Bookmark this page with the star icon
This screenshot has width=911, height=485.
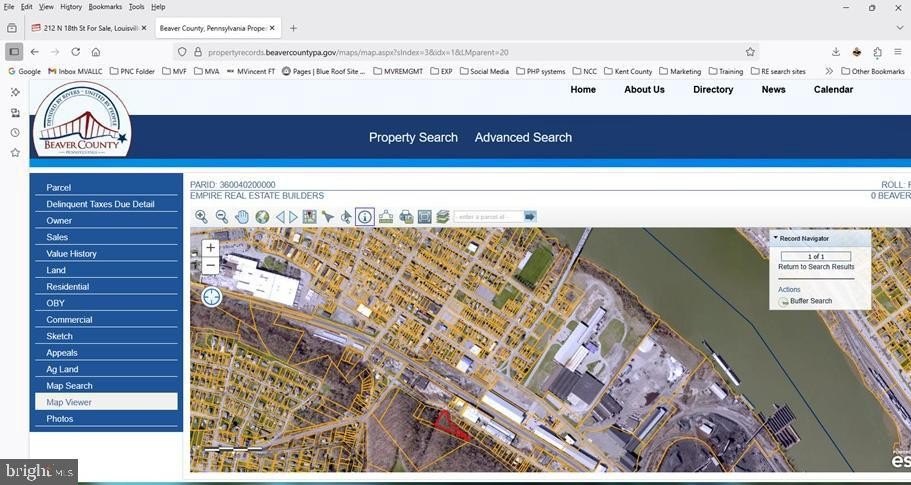coord(750,52)
